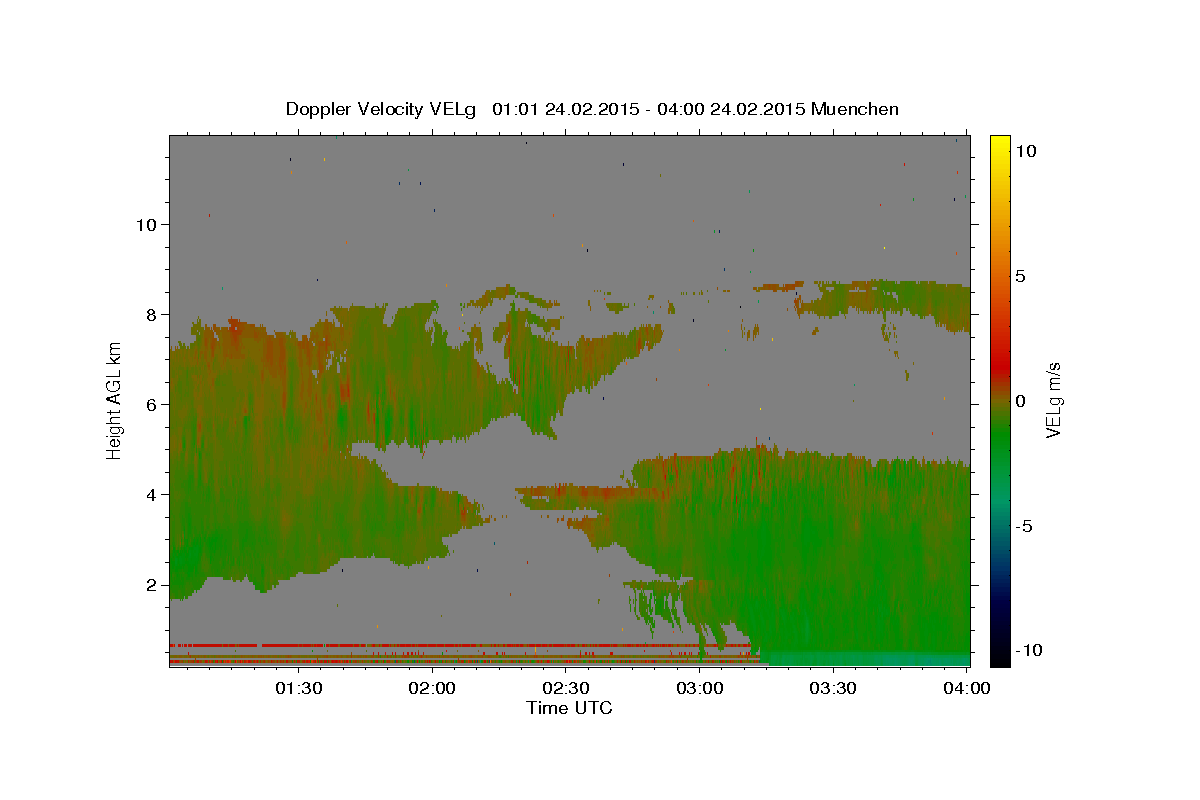
Task: Click the colorbar value label -5
Action: 1023,526
